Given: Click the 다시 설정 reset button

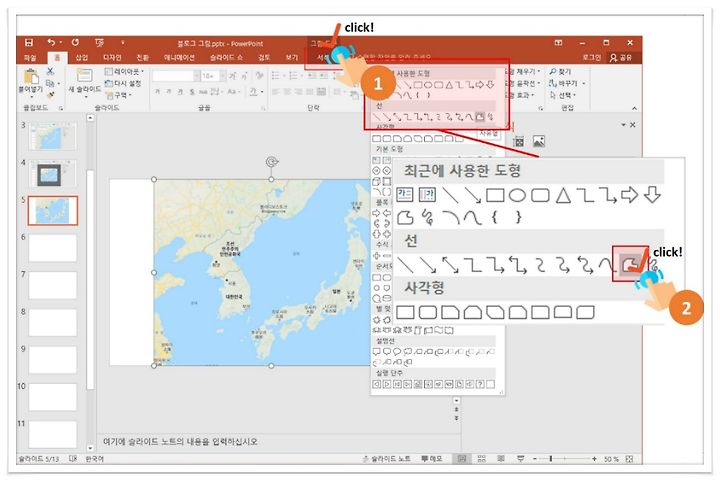Looking at the screenshot, I should click(123, 83).
